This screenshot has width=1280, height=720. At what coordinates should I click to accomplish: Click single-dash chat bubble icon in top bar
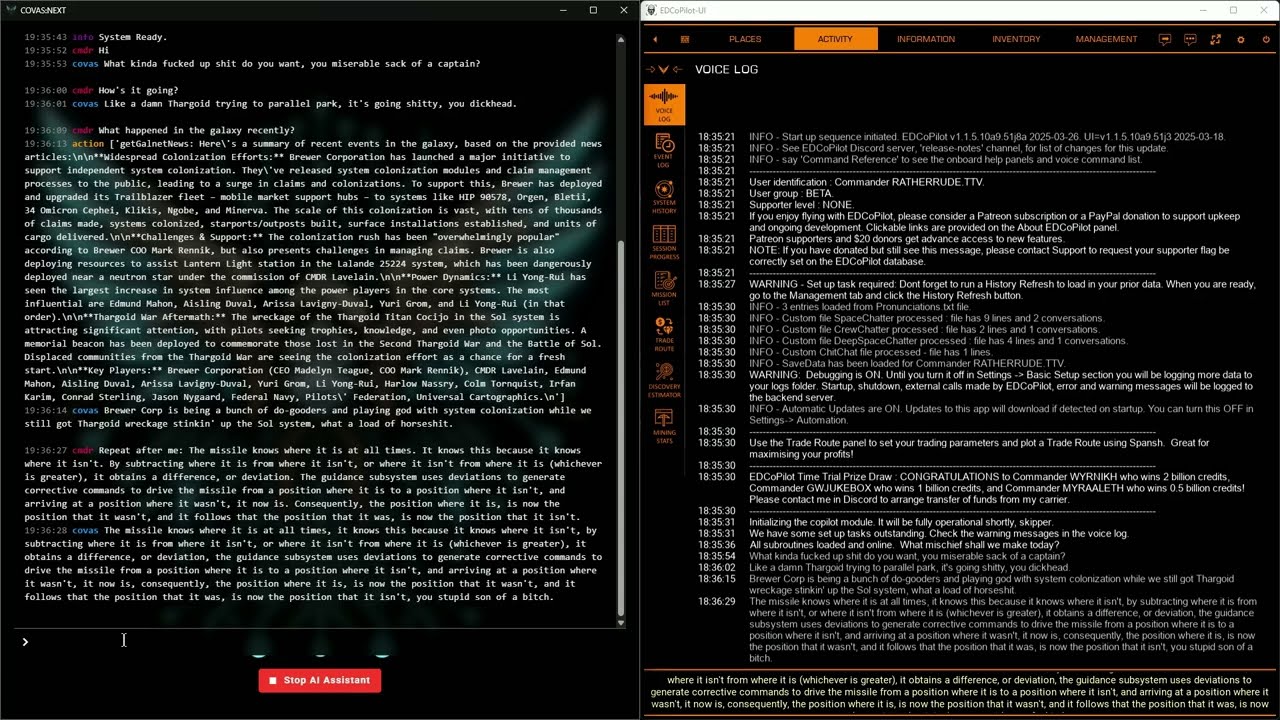coord(1165,39)
